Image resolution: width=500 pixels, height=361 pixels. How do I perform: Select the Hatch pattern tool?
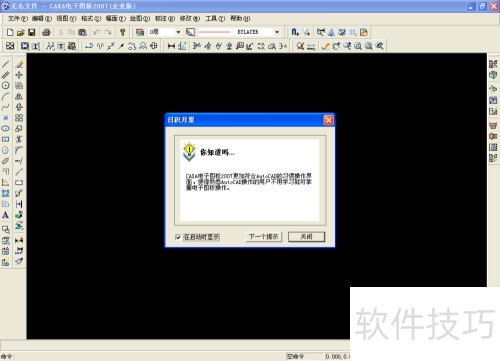coord(5,193)
